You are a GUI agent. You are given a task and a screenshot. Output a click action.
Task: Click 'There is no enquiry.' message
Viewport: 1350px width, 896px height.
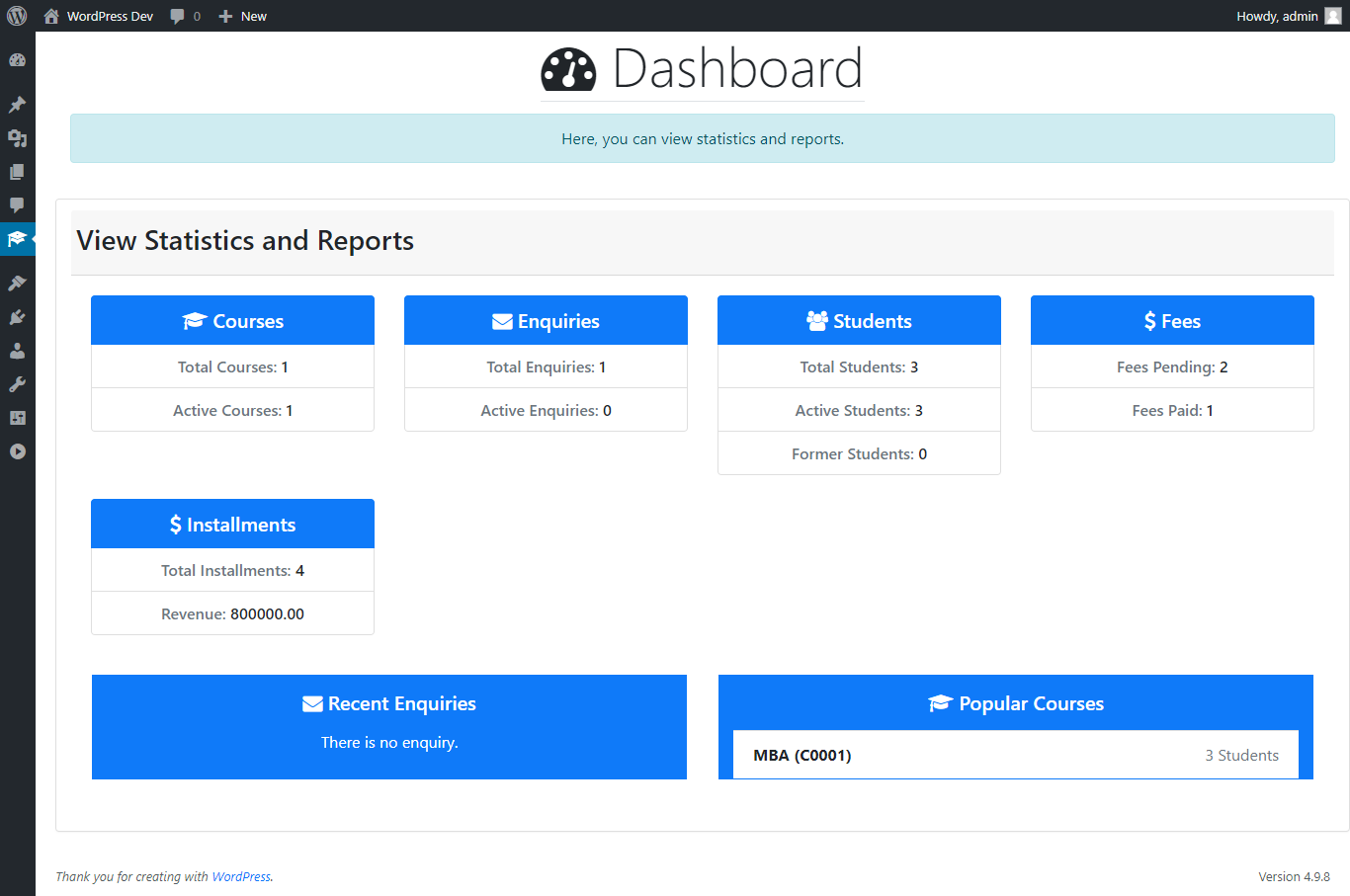(x=389, y=742)
